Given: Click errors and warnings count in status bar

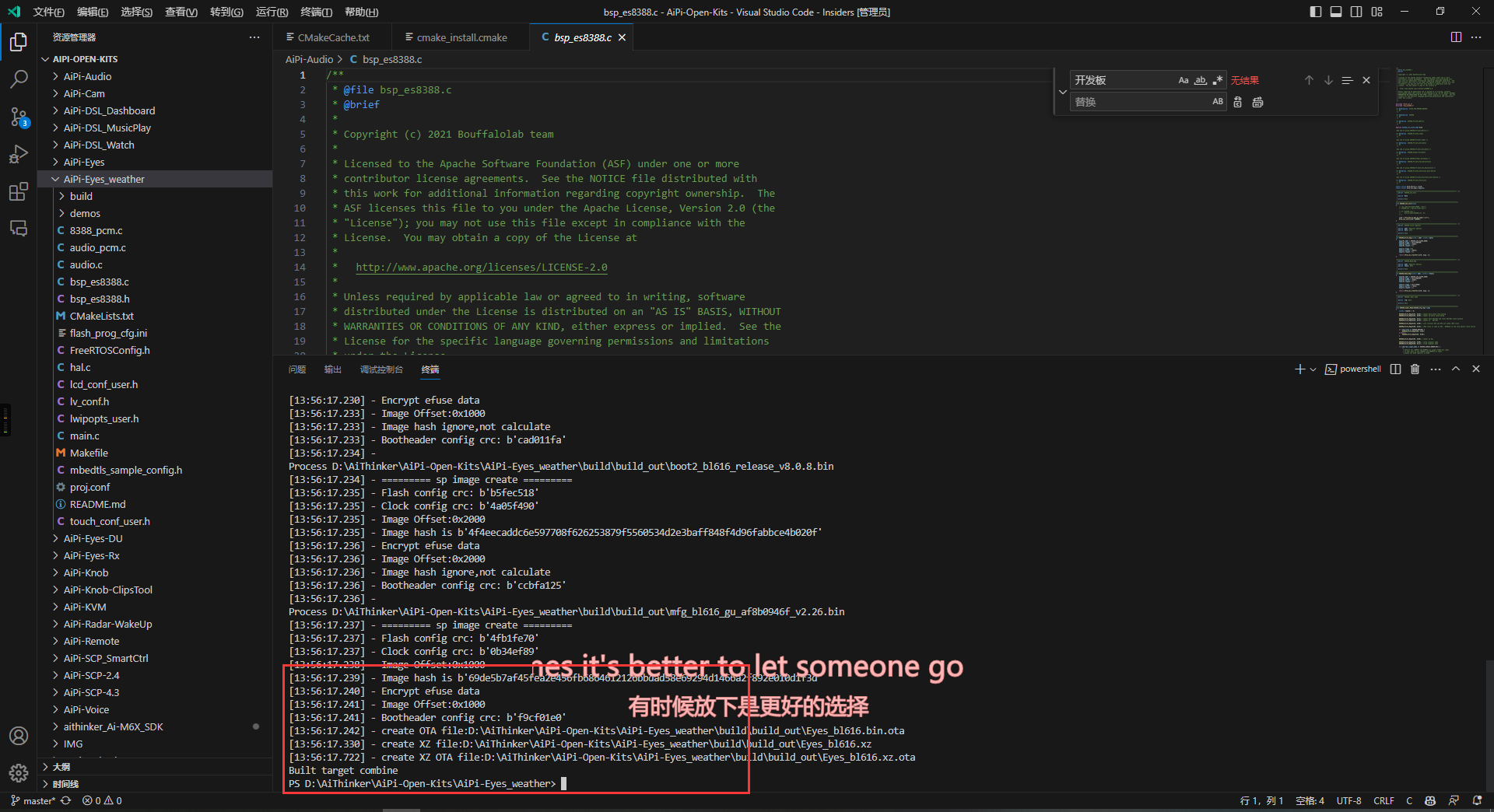Looking at the screenshot, I should tap(102, 800).
